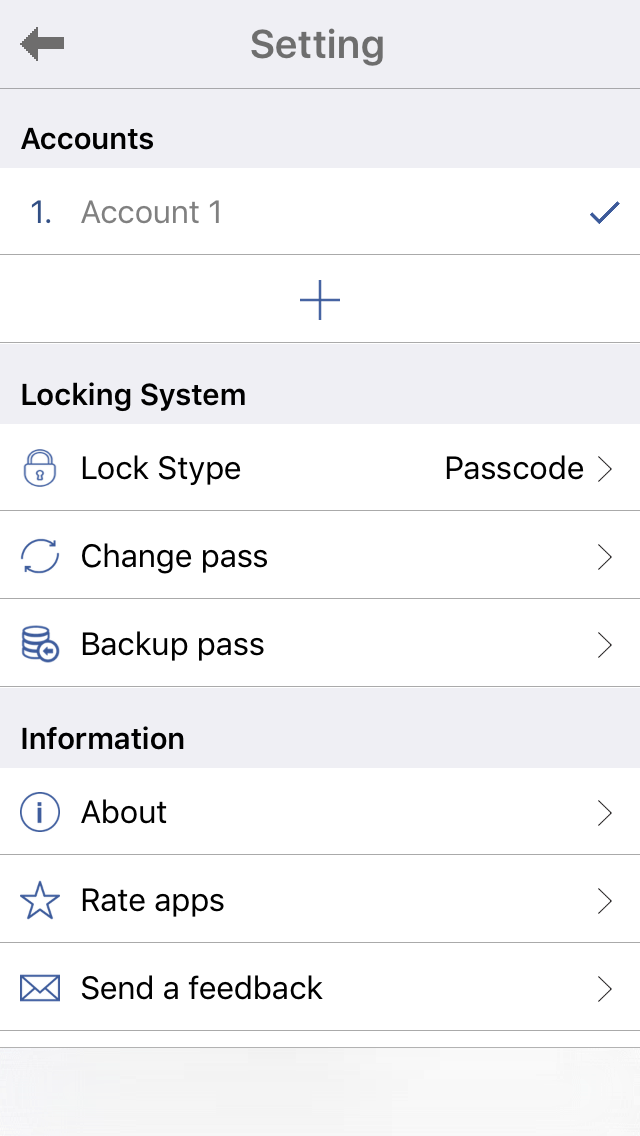Click the About row chevron
The image size is (640, 1136).
[604, 812]
